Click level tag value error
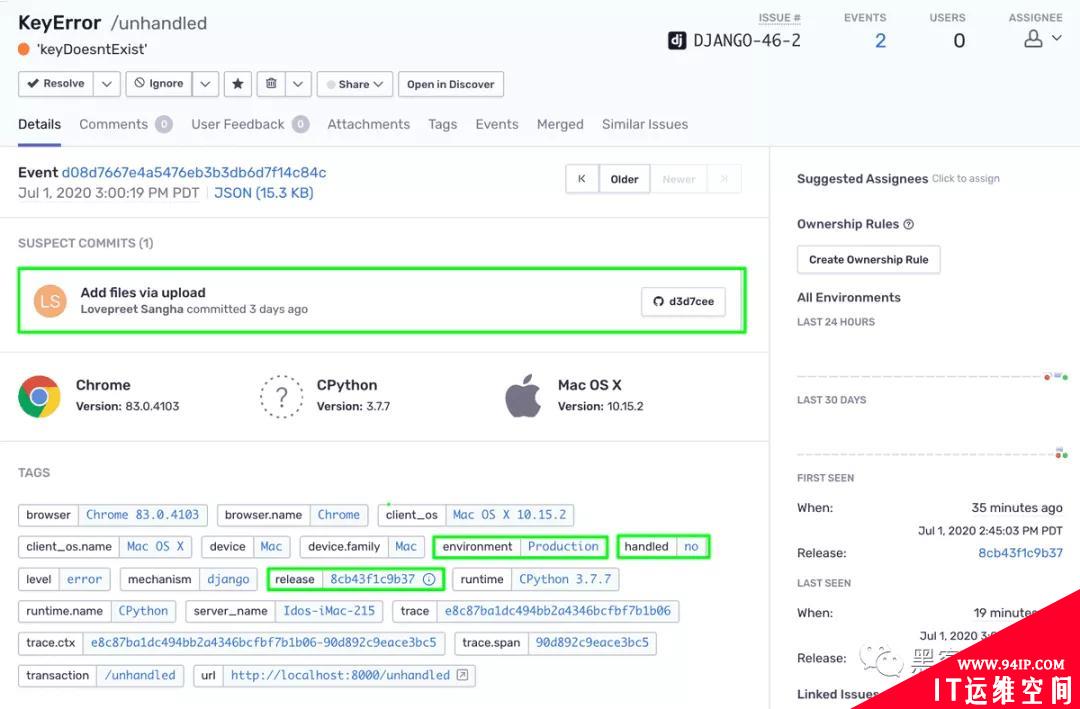The width and height of the screenshot is (1080, 709). click(84, 579)
